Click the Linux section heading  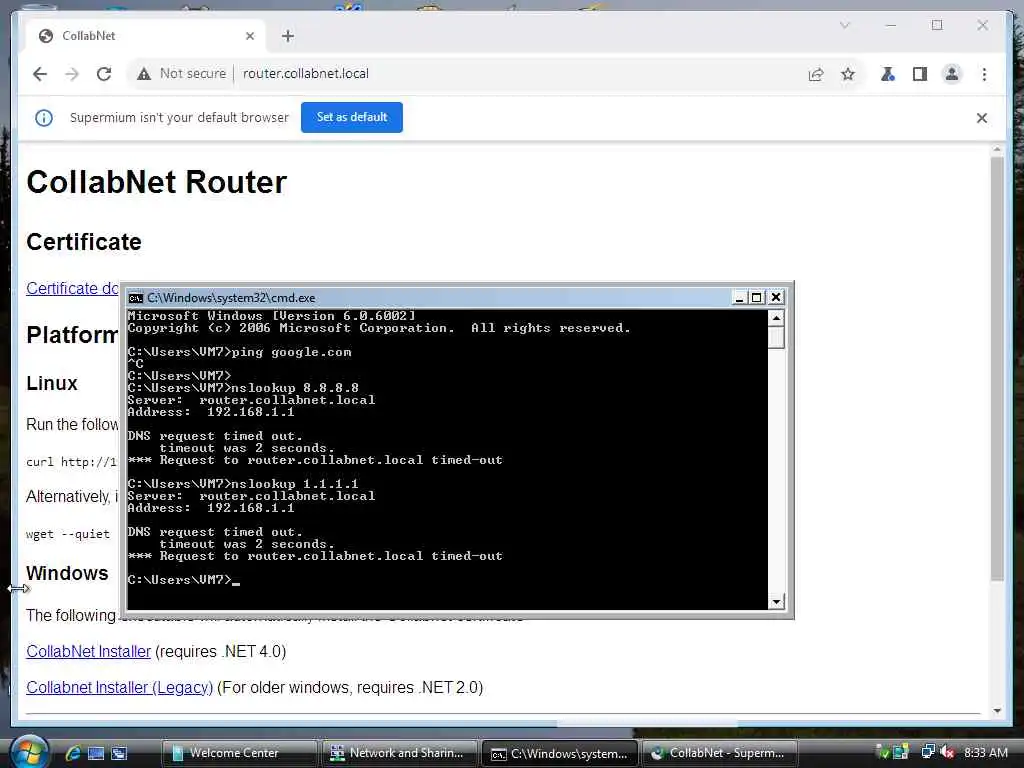click(x=52, y=383)
